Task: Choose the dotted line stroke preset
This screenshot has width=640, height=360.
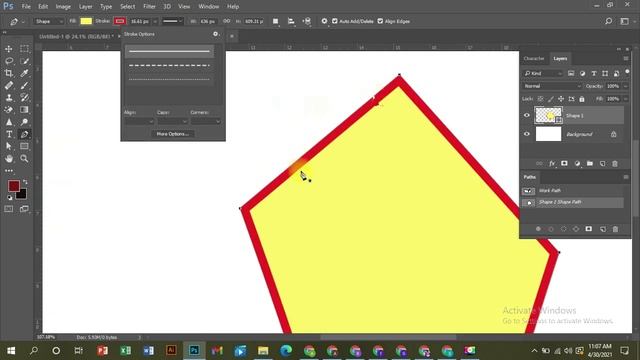Action: point(169,79)
